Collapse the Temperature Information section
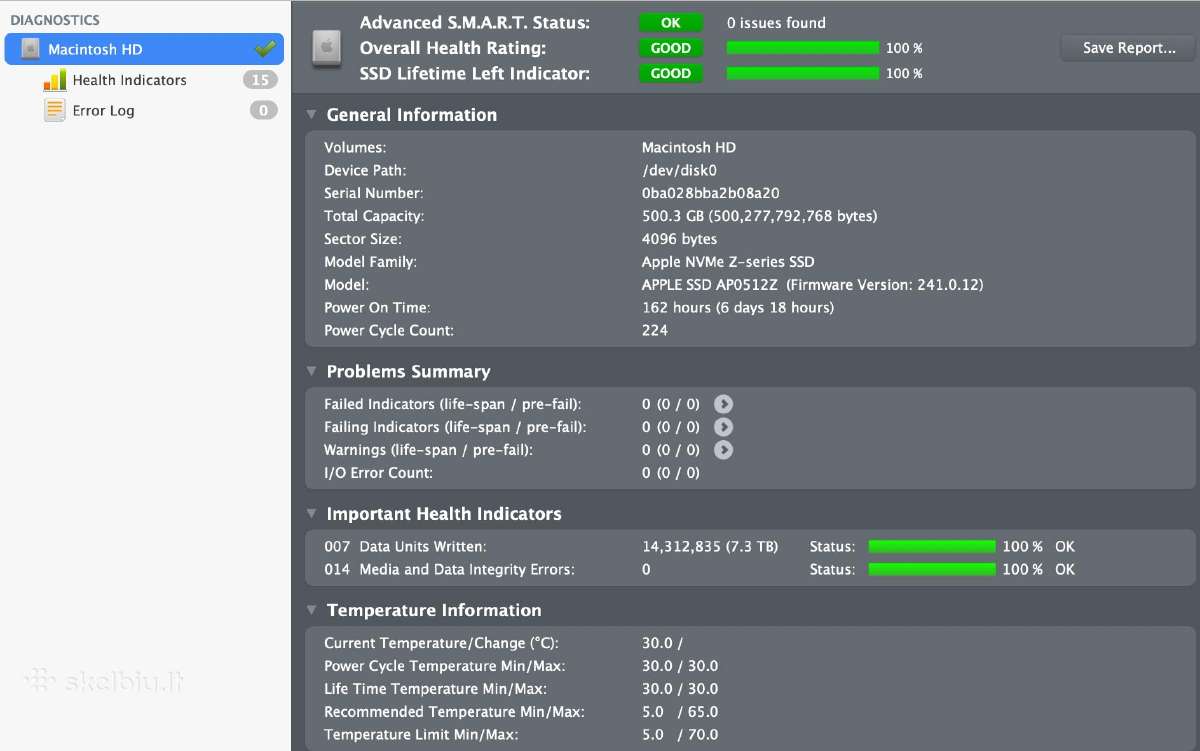 point(311,610)
